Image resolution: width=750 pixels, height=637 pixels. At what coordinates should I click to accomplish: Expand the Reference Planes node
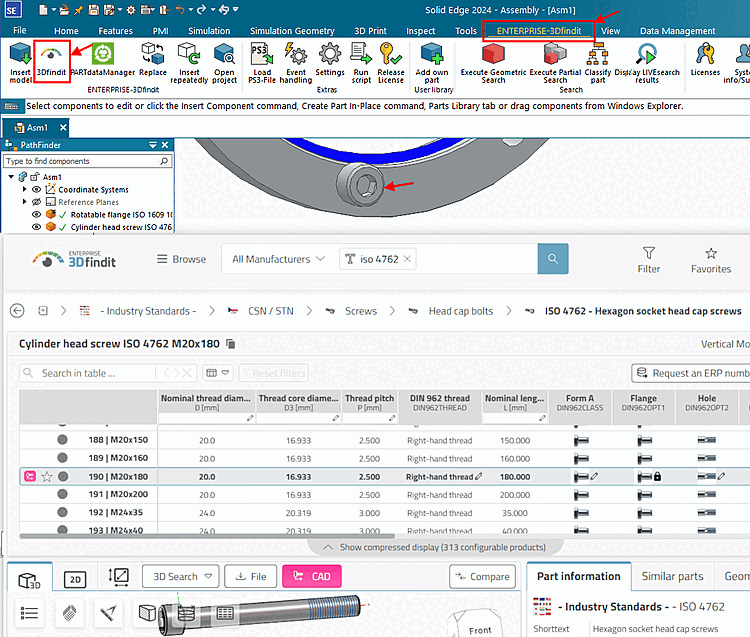click(24, 202)
